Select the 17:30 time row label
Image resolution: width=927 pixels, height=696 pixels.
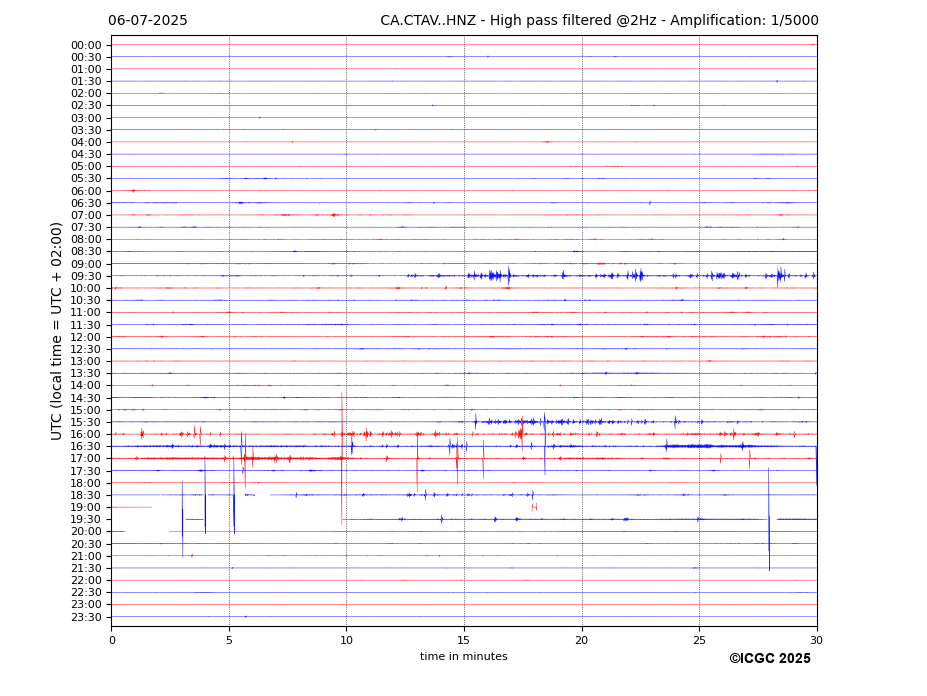pyautogui.click(x=86, y=471)
